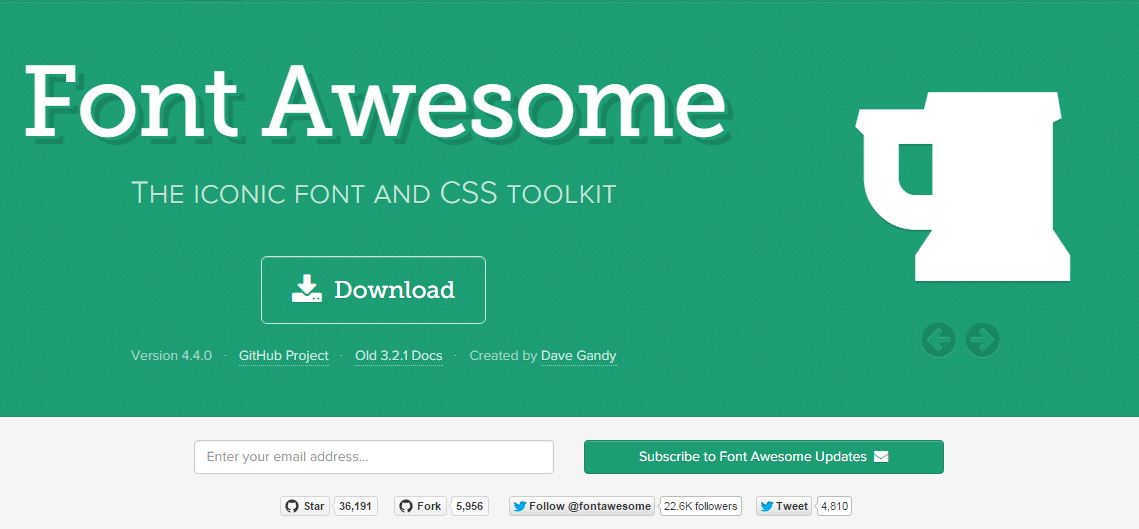Image resolution: width=1139 pixels, height=529 pixels.
Task: View the 4,810 tweet count
Action: point(834,506)
